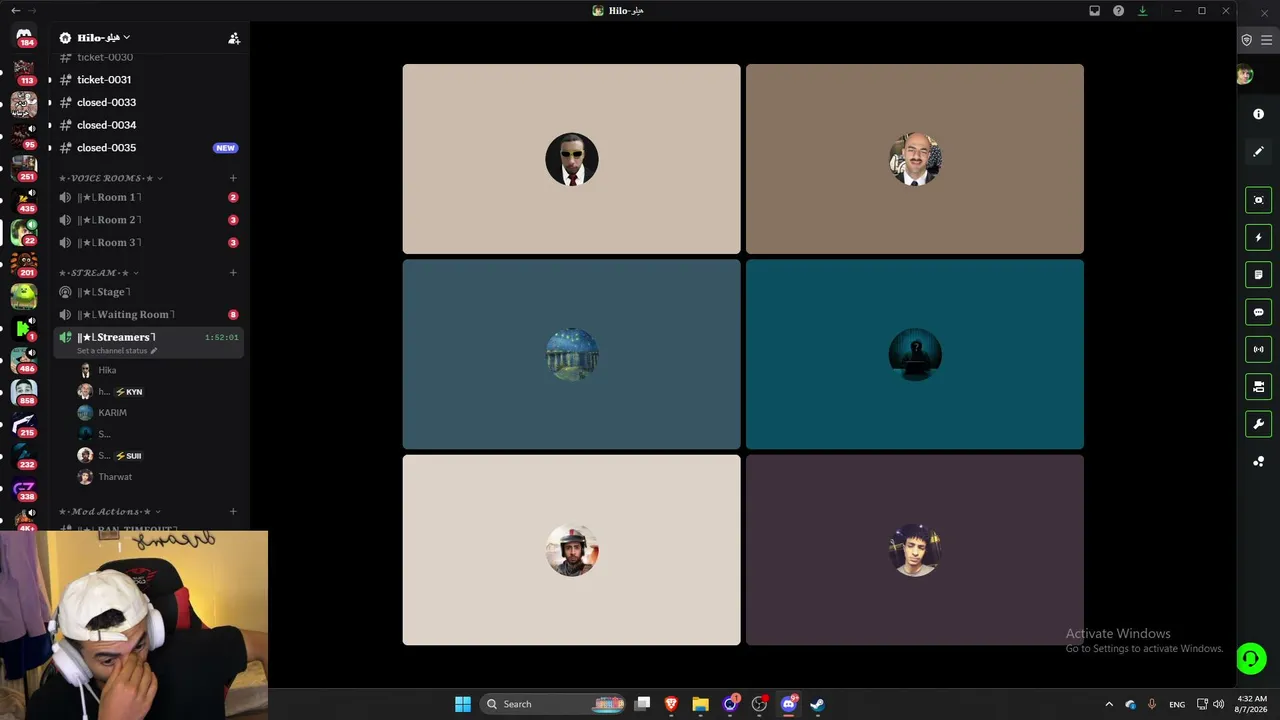The image size is (1280, 720).
Task: Open the hamburger menu in right sidebar
Action: (x=1266, y=40)
